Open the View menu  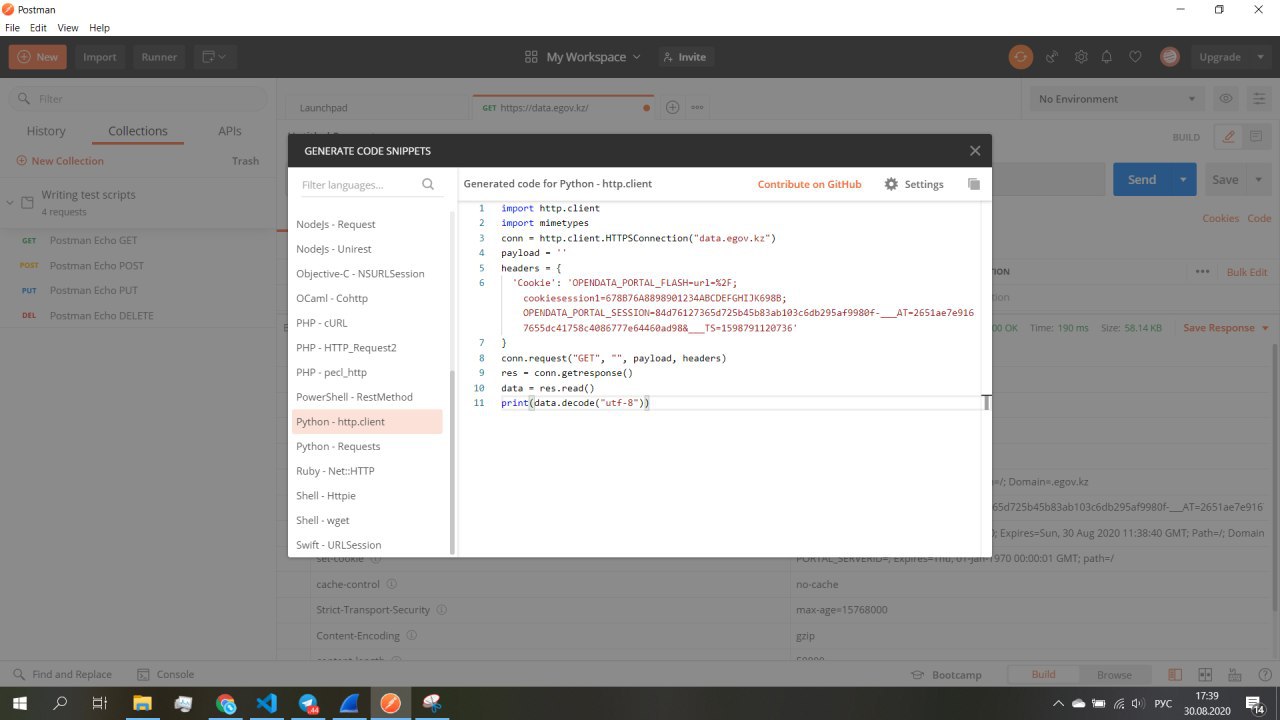pyautogui.click(x=68, y=28)
